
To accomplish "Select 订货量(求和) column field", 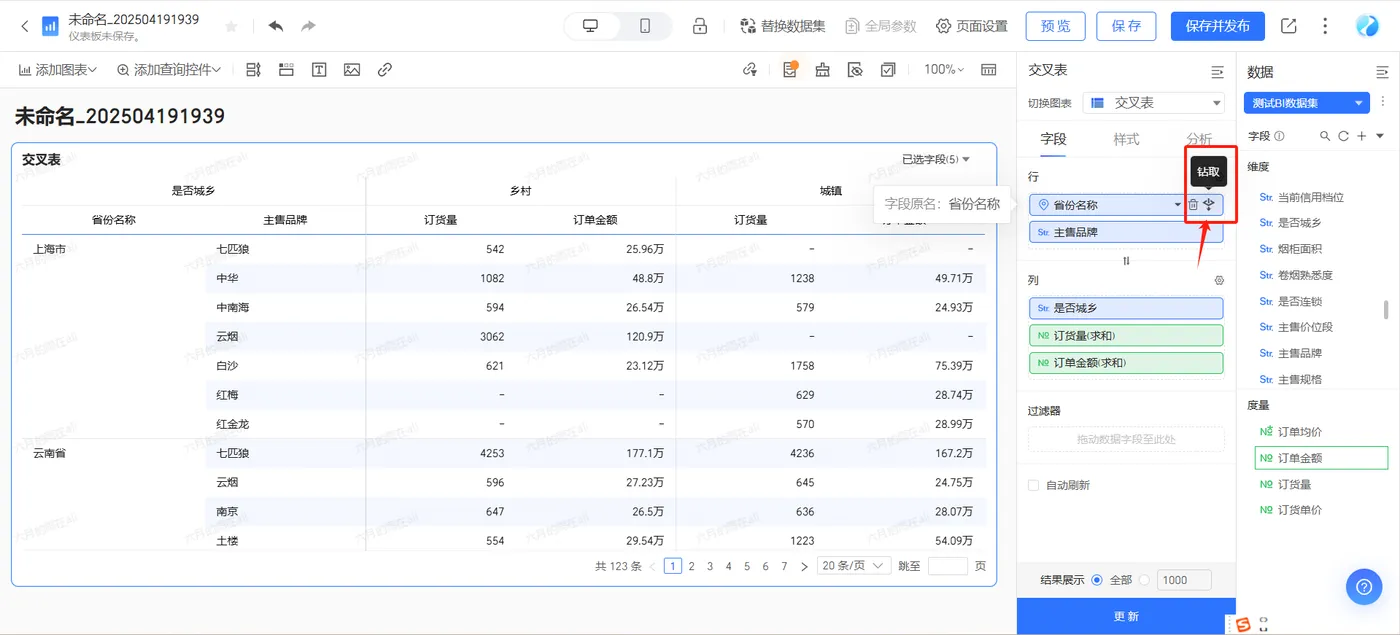I will 1126,335.
